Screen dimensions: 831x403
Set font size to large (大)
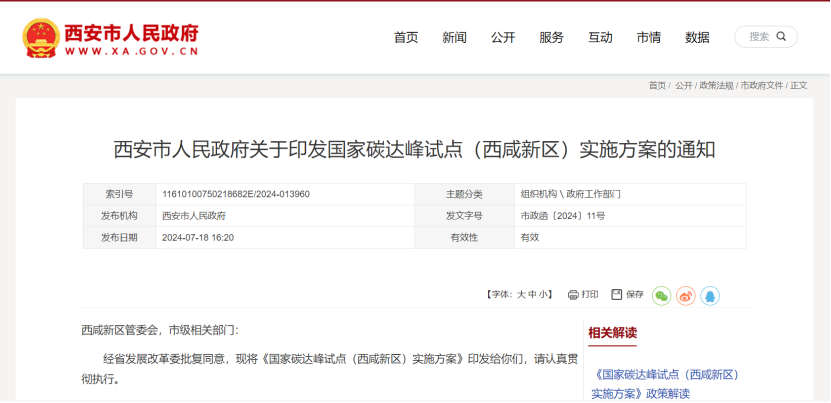pos(520,295)
